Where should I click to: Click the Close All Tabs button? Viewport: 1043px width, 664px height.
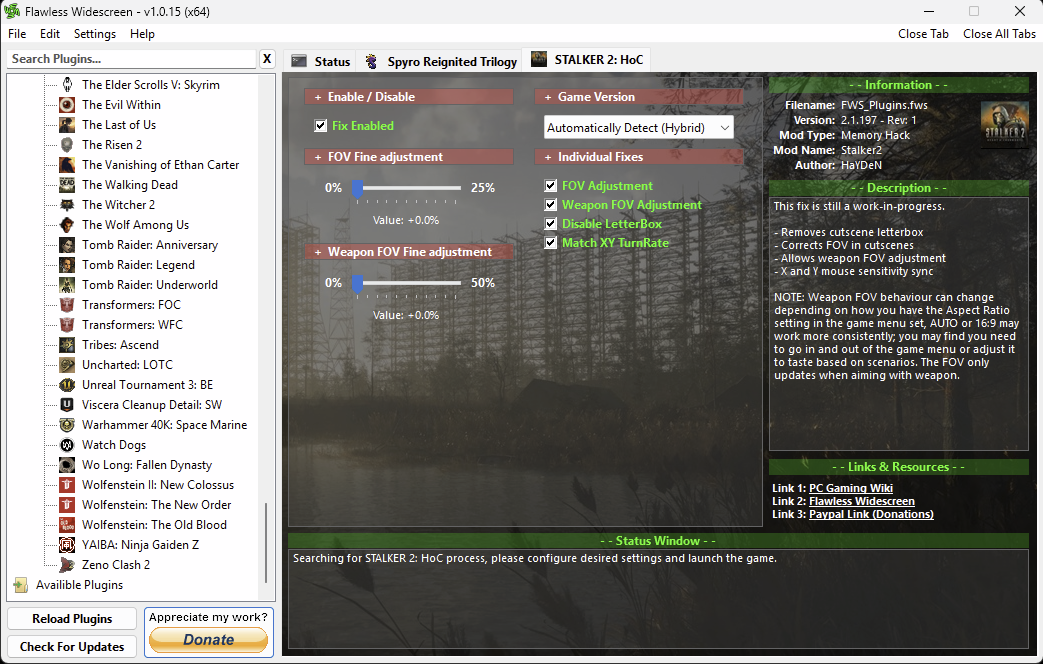999,34
